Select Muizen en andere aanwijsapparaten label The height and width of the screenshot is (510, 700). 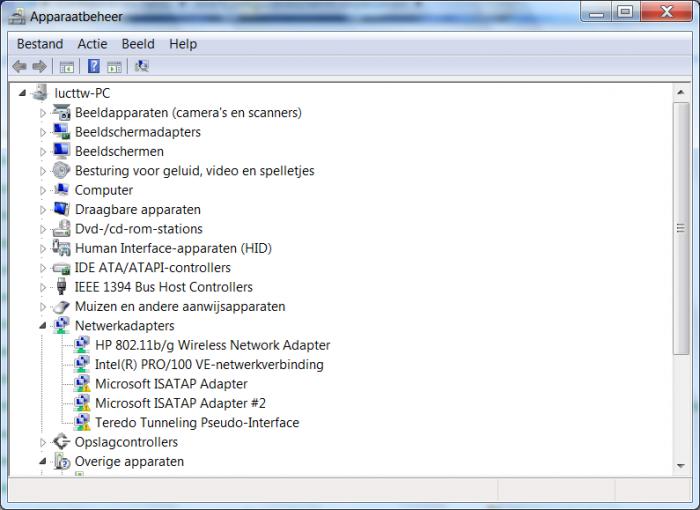pos(180,306)
